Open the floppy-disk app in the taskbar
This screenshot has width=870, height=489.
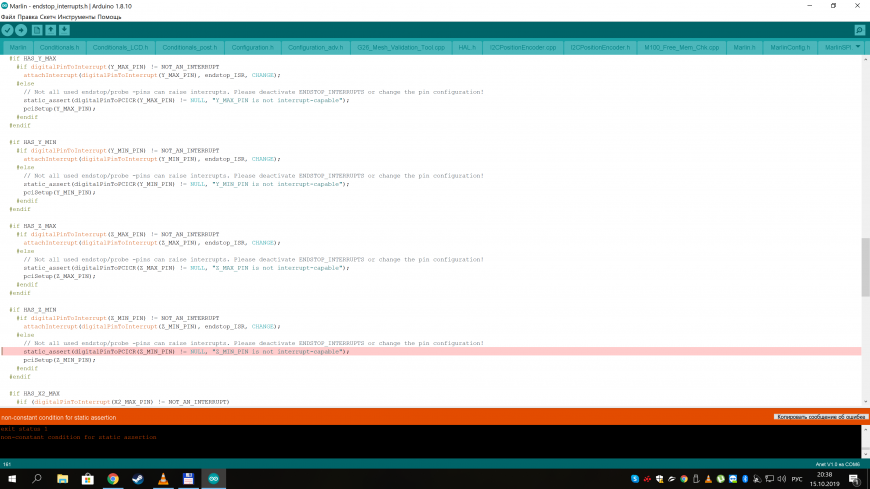click(188, 478)
